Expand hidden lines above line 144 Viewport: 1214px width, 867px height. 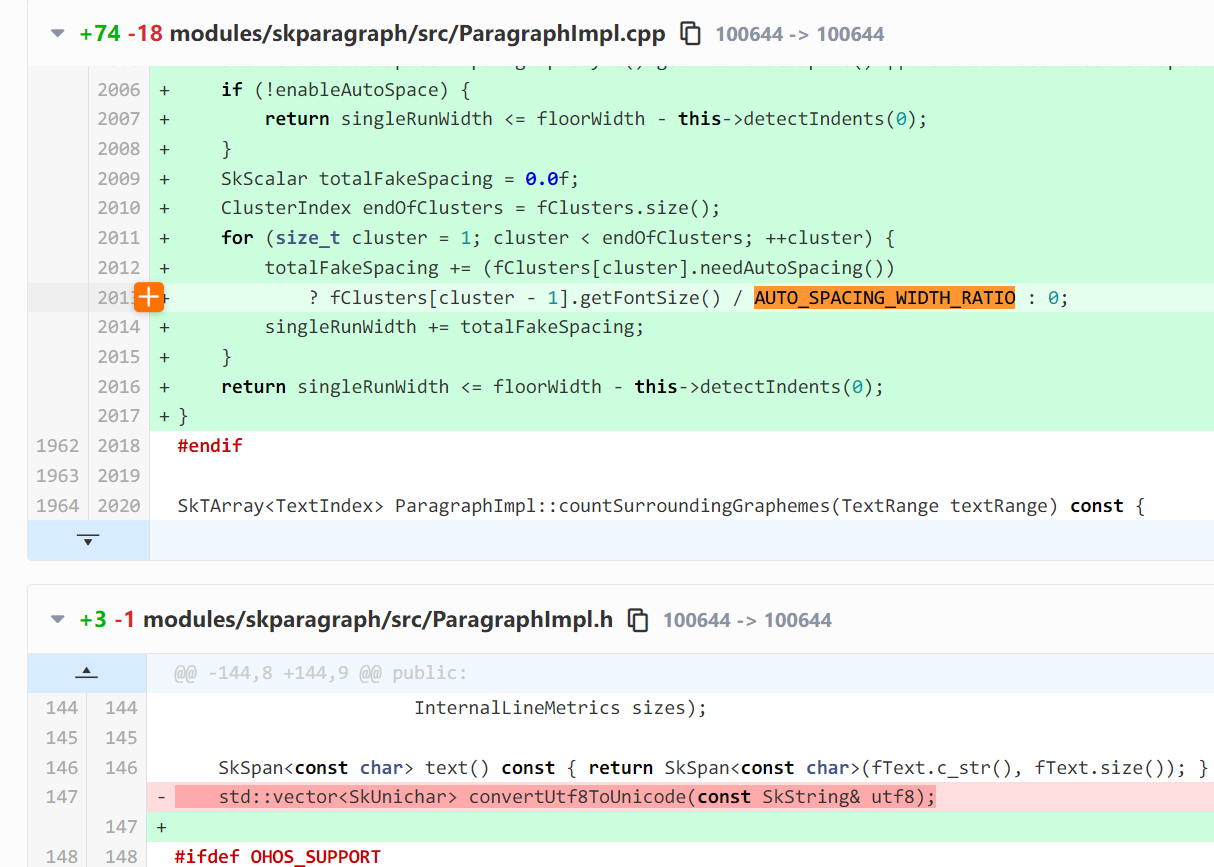click(87, 673)
